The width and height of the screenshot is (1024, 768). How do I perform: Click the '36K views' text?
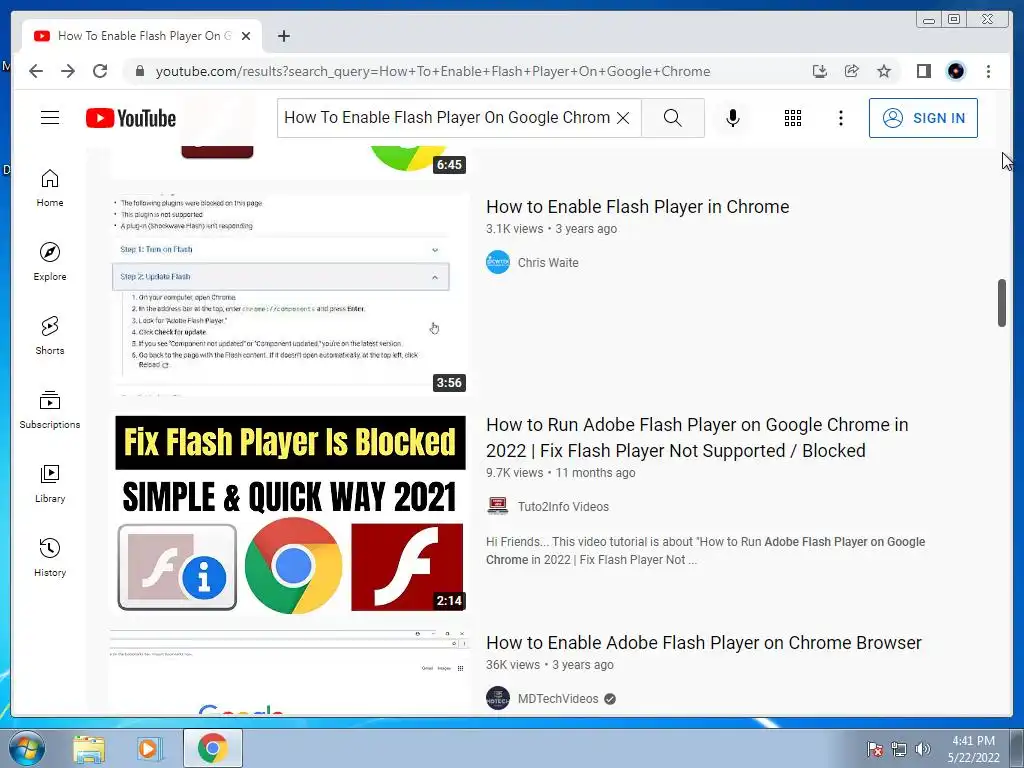point(513,665)
